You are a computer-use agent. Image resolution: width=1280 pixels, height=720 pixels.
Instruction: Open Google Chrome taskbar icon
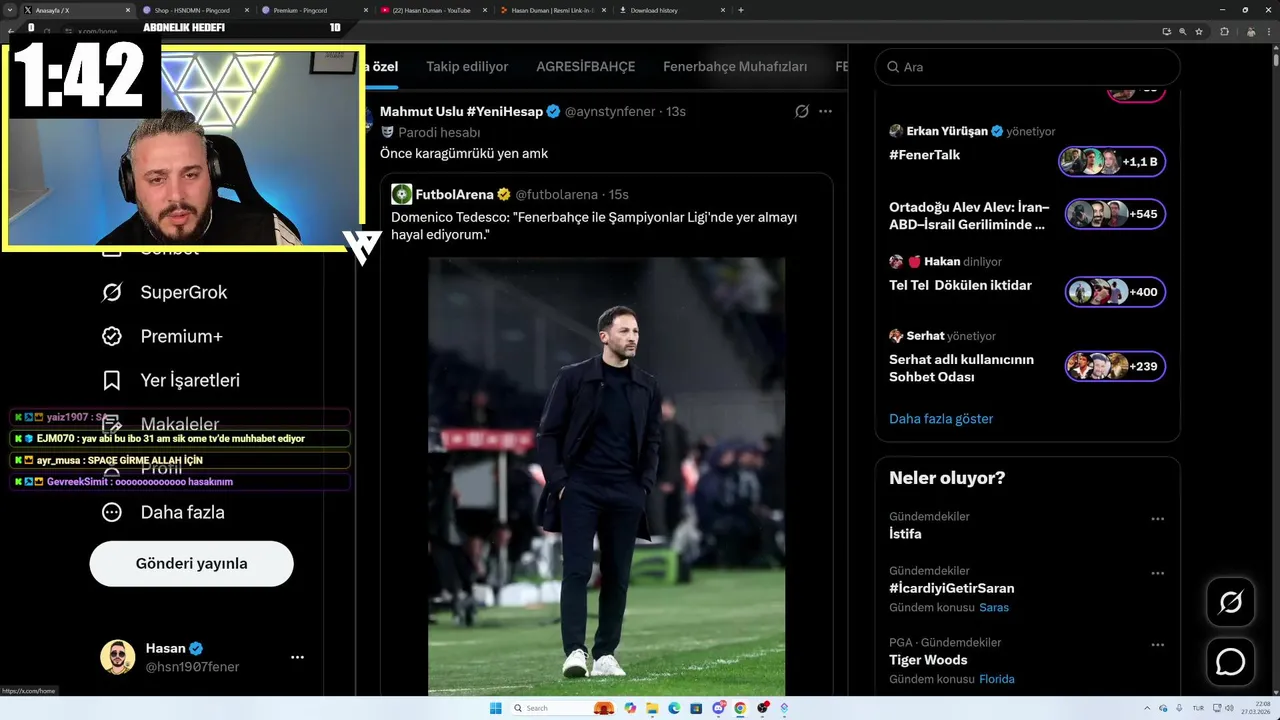pos(740,708)
